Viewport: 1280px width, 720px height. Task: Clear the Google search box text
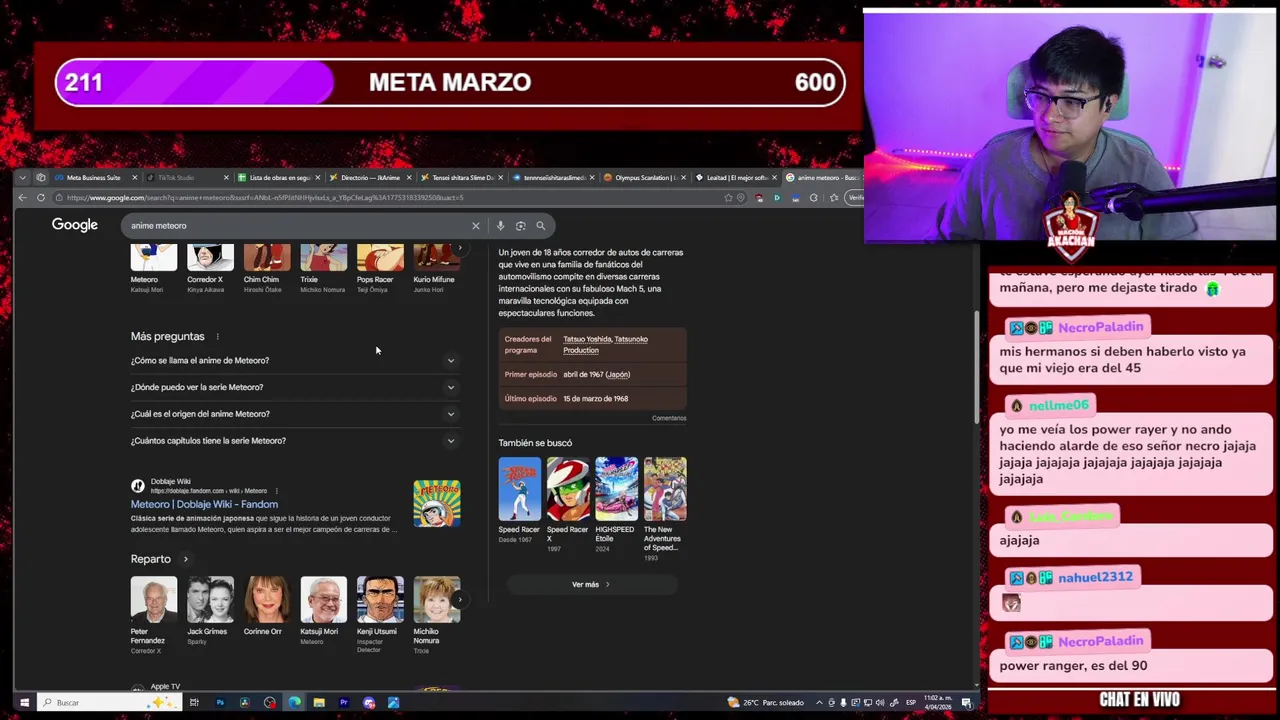click(476, 226)
